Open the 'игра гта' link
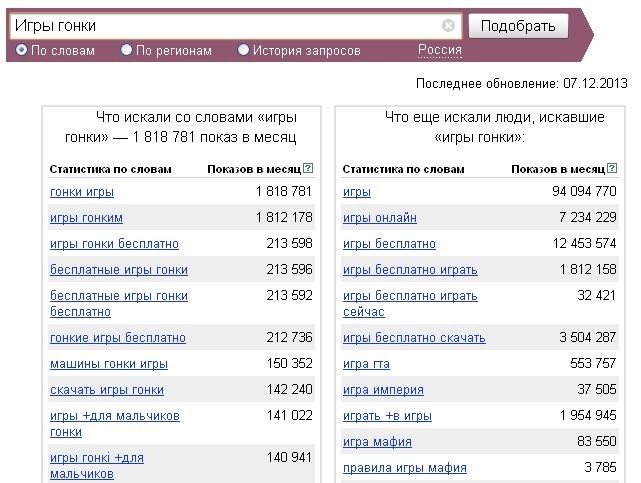641x483 pixels. 366,364
